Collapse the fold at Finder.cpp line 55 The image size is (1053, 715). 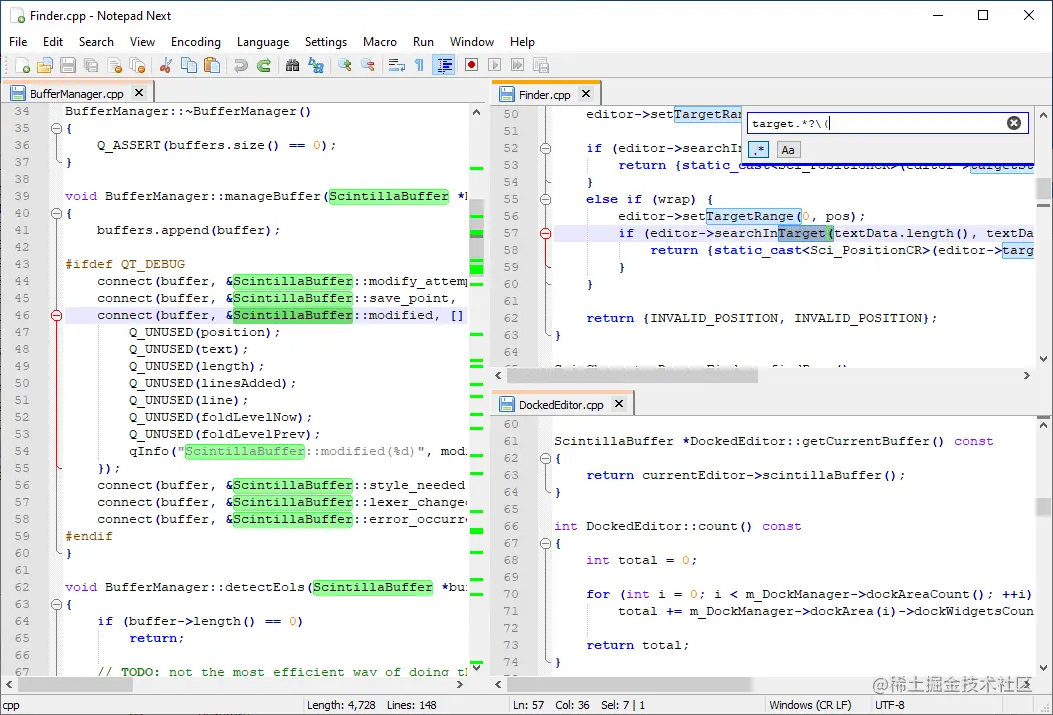pyautogui.click(x=545, y=199)
